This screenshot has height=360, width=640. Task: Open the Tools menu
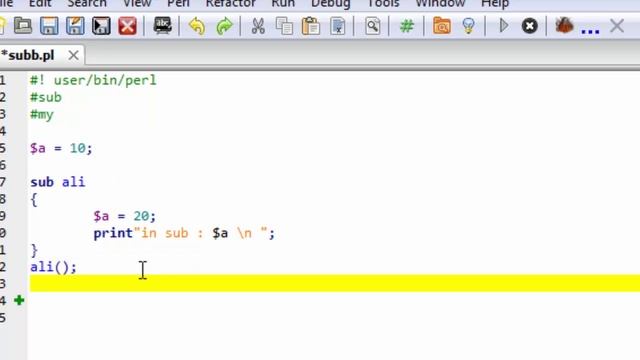pos(383,4)
